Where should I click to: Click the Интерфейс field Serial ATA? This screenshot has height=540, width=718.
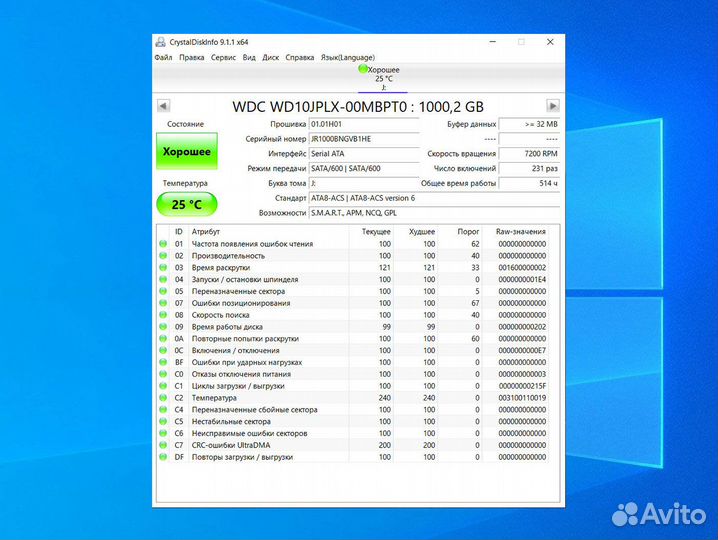(364, 154)
